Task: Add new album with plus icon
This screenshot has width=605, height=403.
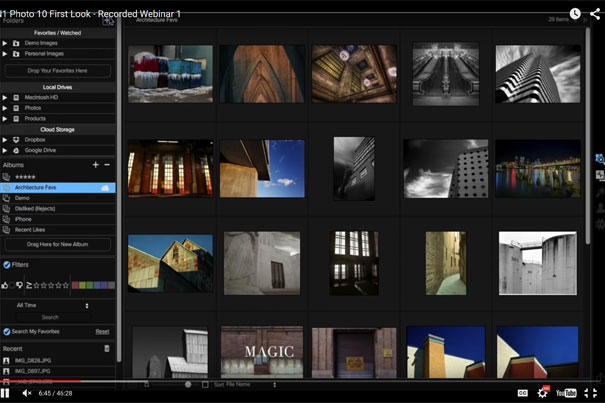Action: tap(96, 165)
